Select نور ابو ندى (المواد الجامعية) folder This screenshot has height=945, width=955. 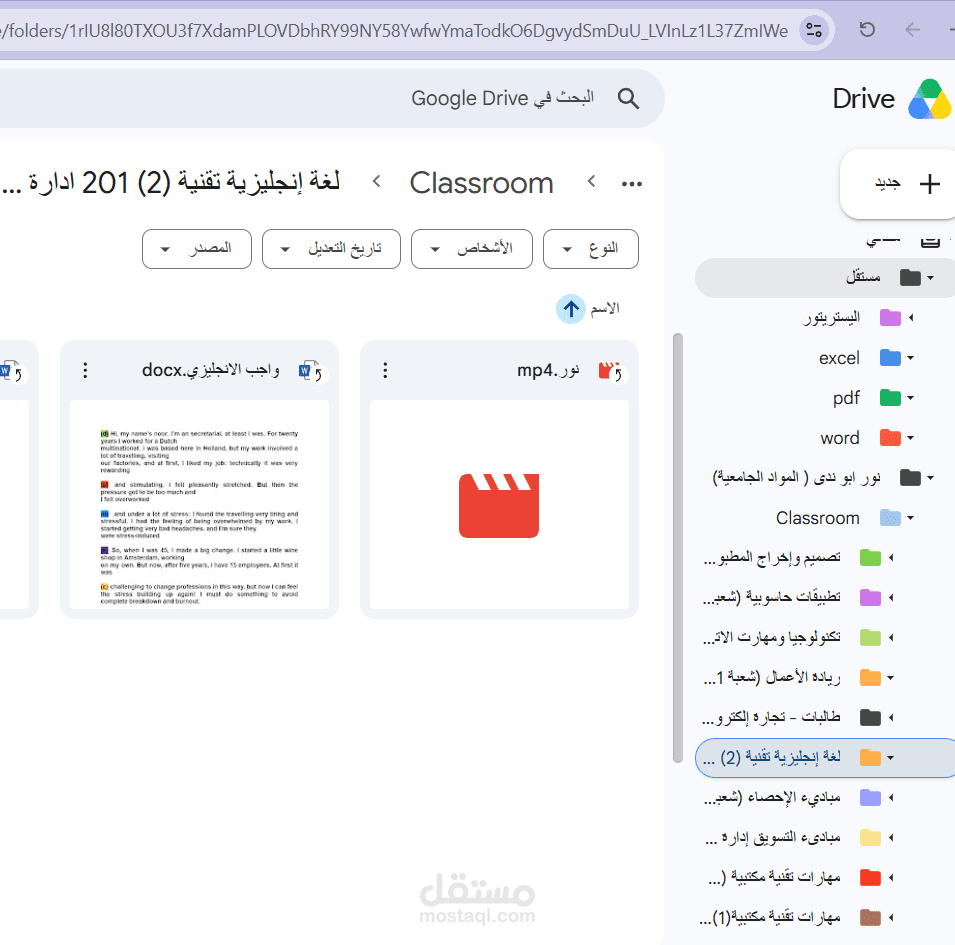pyautogui.click(x=797, y=477)
